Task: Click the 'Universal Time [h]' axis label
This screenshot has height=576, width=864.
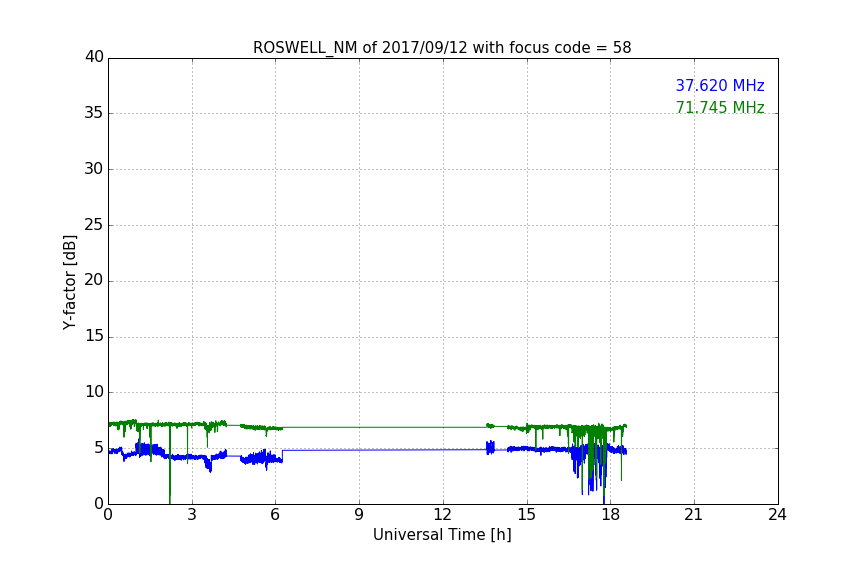Action: coord(442,535)
